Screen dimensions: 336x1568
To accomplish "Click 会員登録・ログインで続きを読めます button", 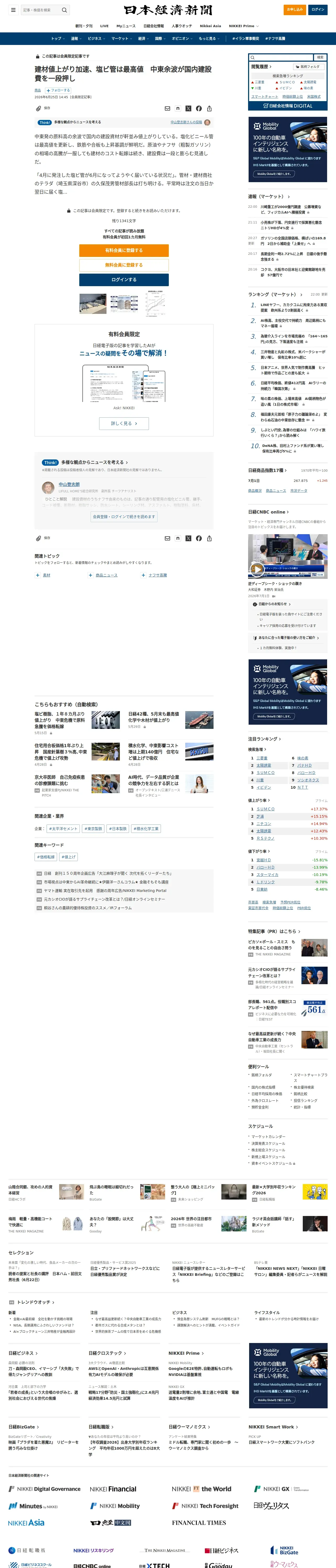I will point(124,516).
